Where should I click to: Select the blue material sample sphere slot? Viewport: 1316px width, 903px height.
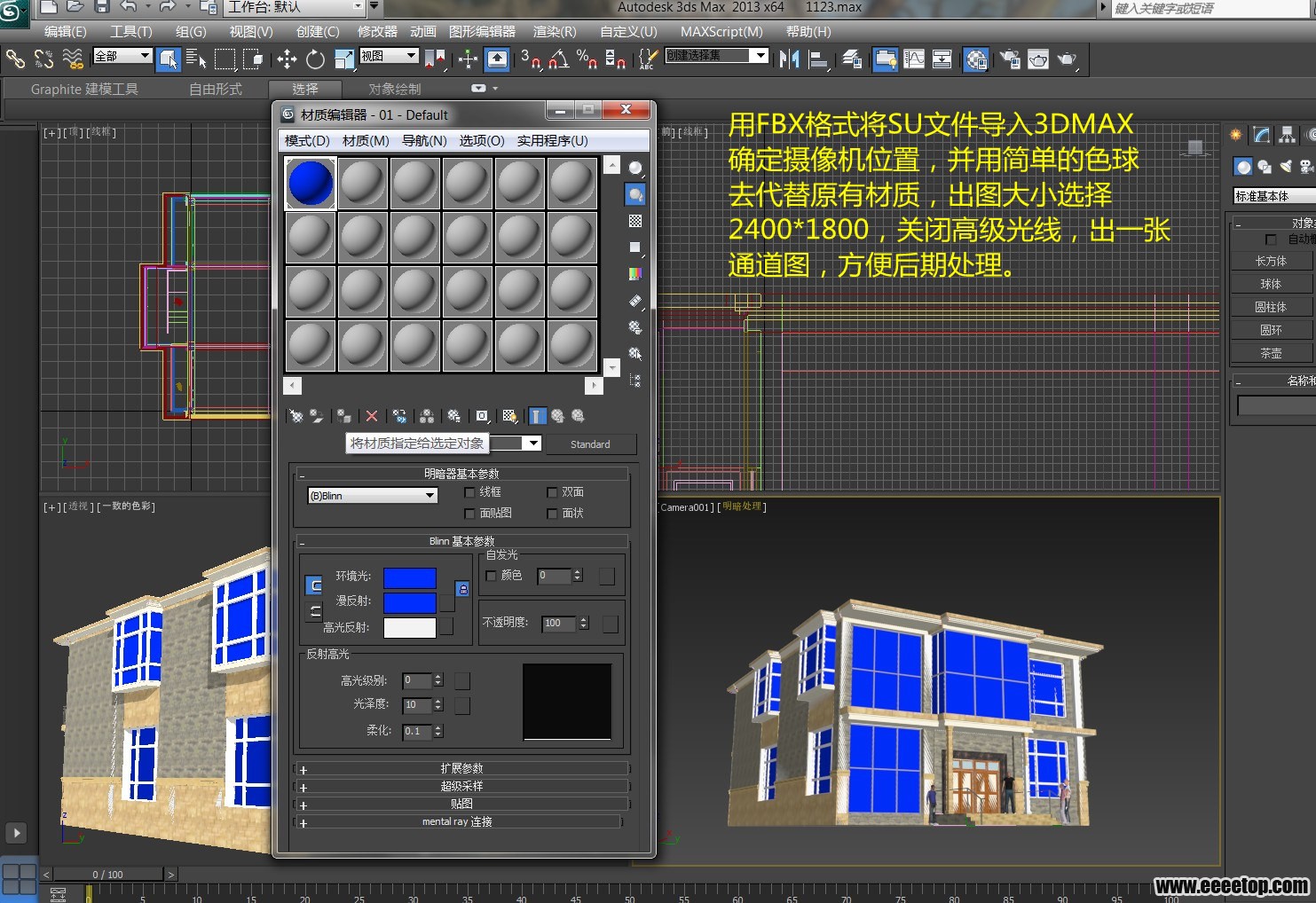[311, 184]
